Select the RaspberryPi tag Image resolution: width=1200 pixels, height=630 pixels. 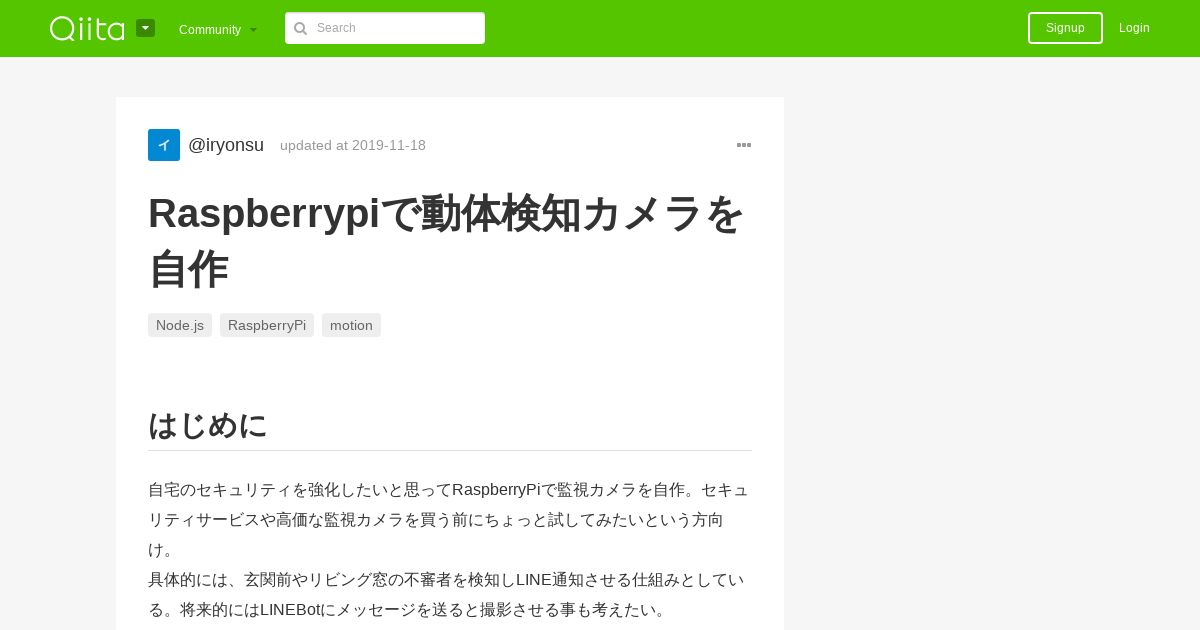[x=267, y=325]
